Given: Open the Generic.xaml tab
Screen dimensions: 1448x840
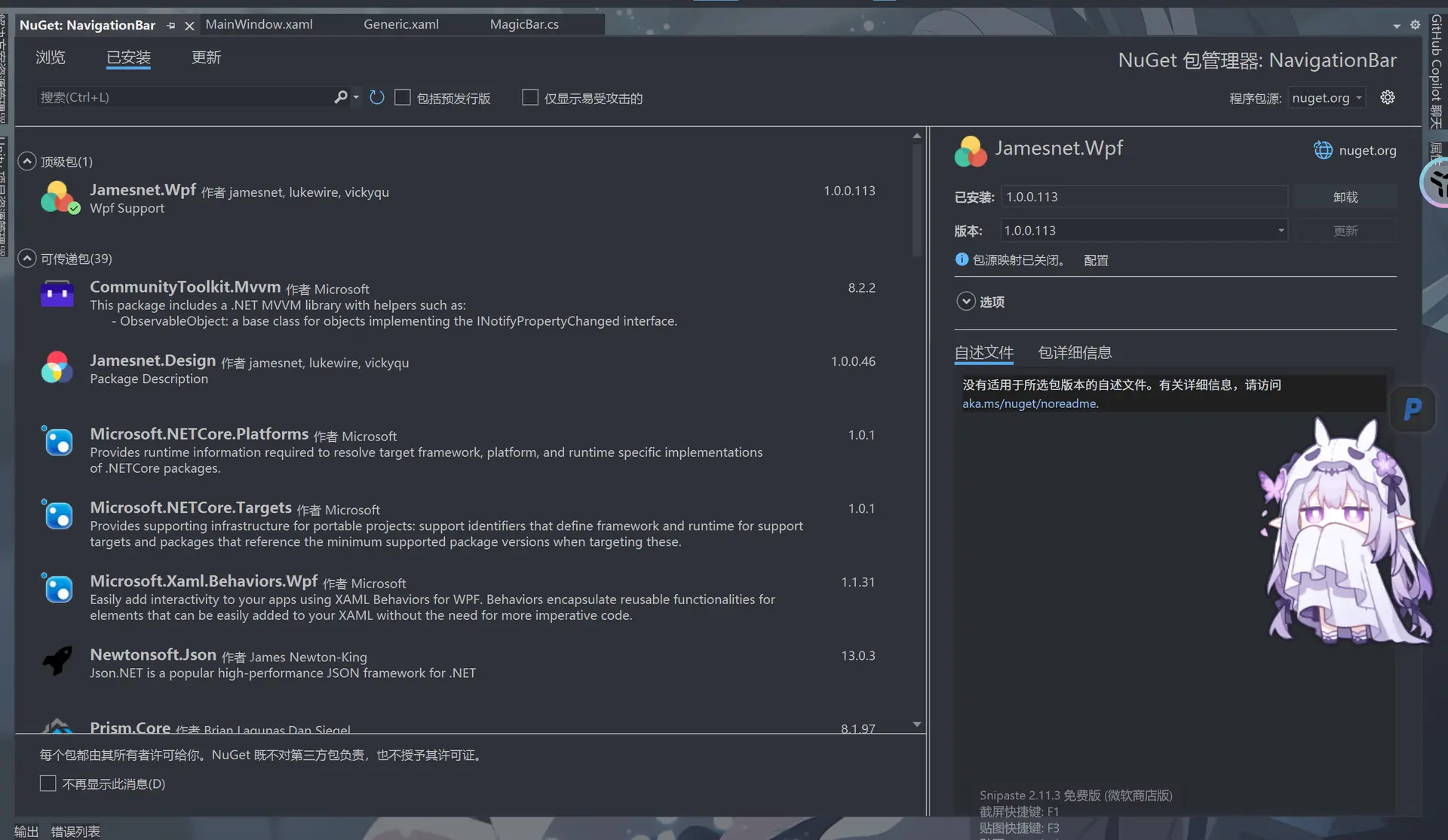Looking at the screenshot, I should tap(401, 24).
